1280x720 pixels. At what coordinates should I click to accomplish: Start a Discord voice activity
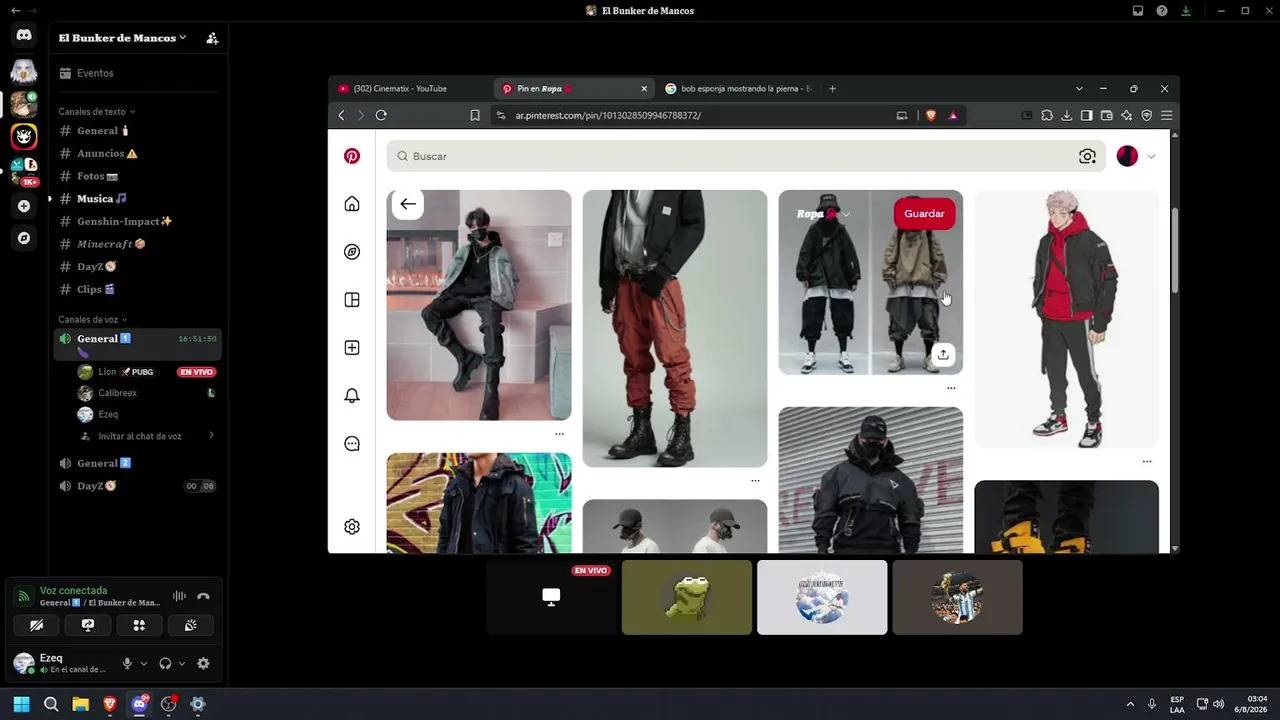tap(139, 625)
